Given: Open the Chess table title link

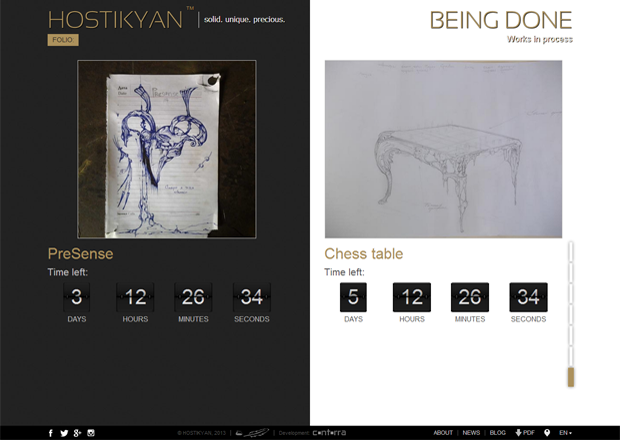Looking at the screenshot, I should (363, 254).
